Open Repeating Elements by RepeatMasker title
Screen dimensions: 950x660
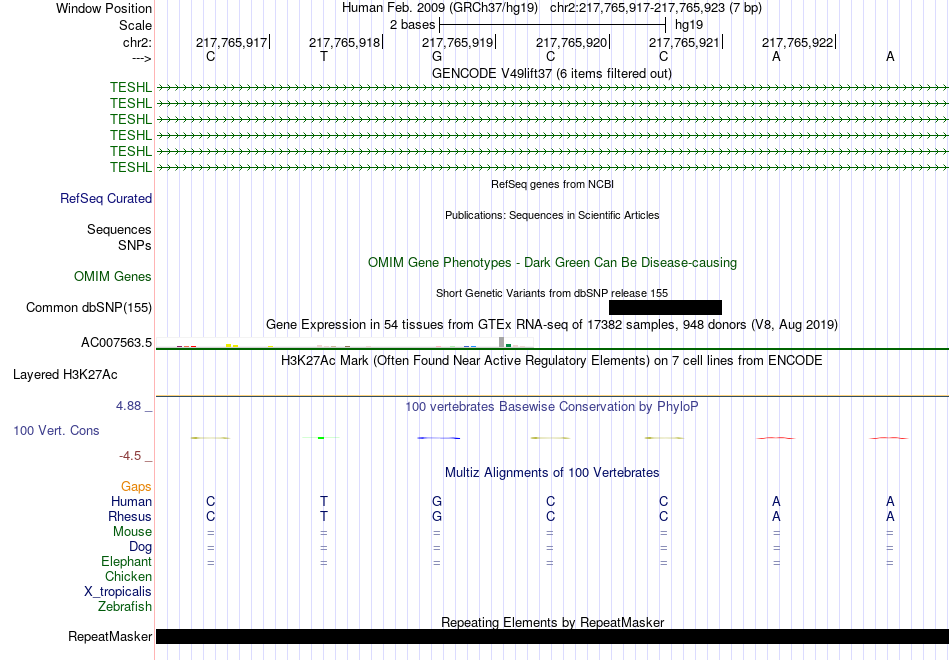click(x=553, y=622)
